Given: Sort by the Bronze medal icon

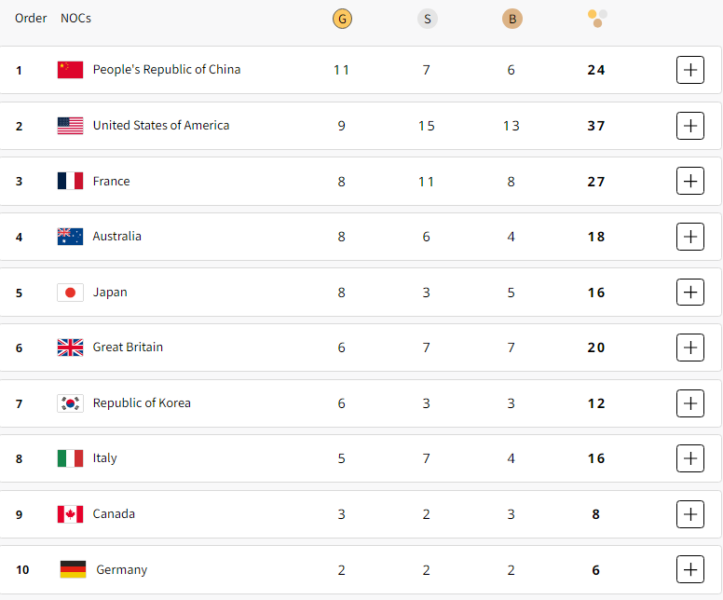Looking at the screenshot, I should (512, 19).
